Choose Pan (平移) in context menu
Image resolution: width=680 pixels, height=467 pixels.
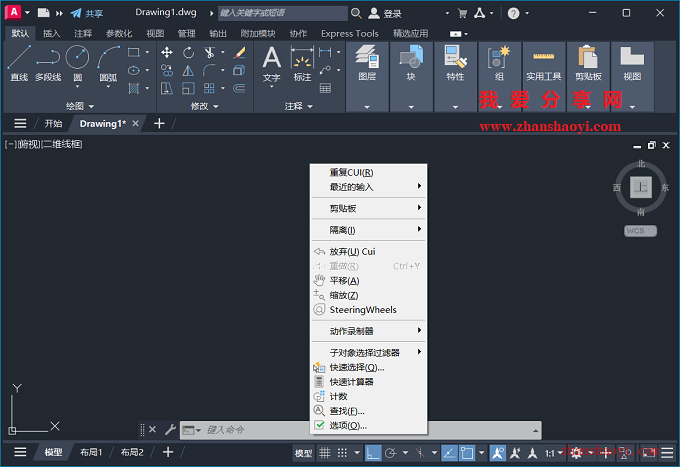(x=369, y=281)
